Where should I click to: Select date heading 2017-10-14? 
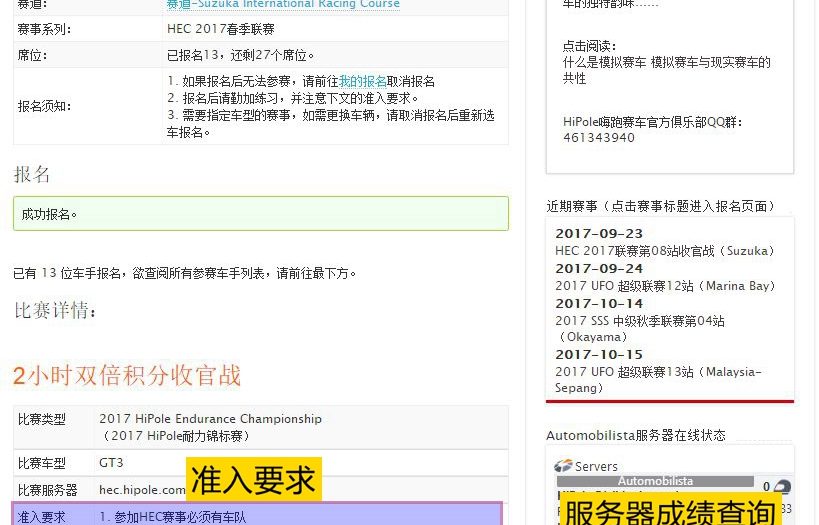coord(599,304)
